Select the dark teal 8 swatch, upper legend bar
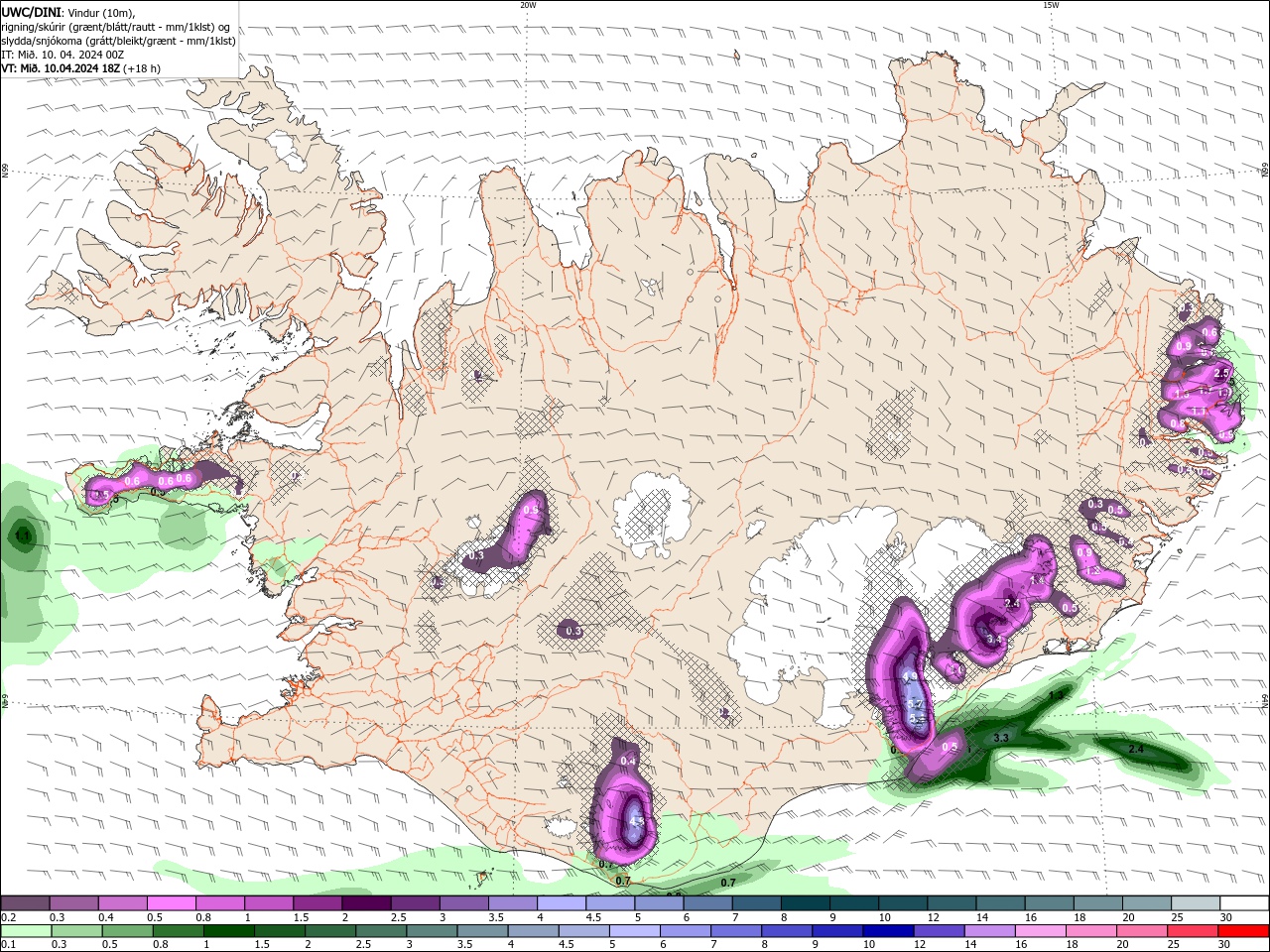 pos(806,902)
